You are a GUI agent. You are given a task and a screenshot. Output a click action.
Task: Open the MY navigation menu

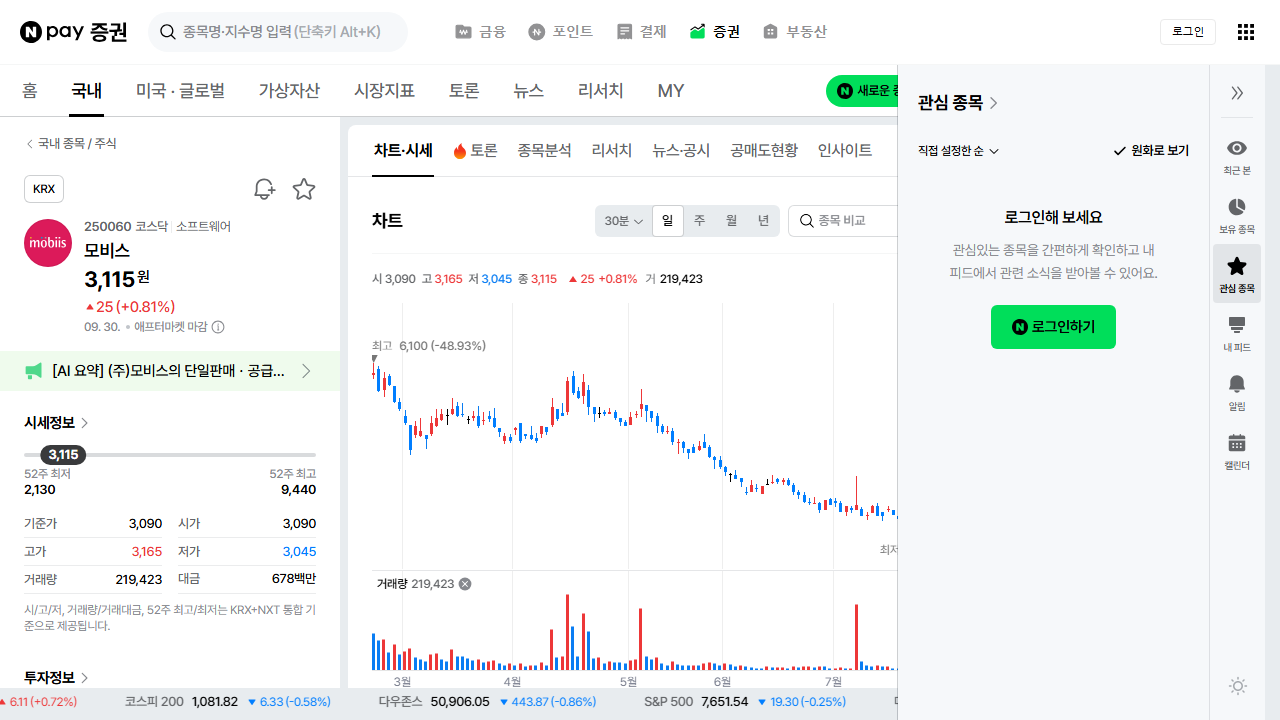pyautogui.click(x=671, y=91)
